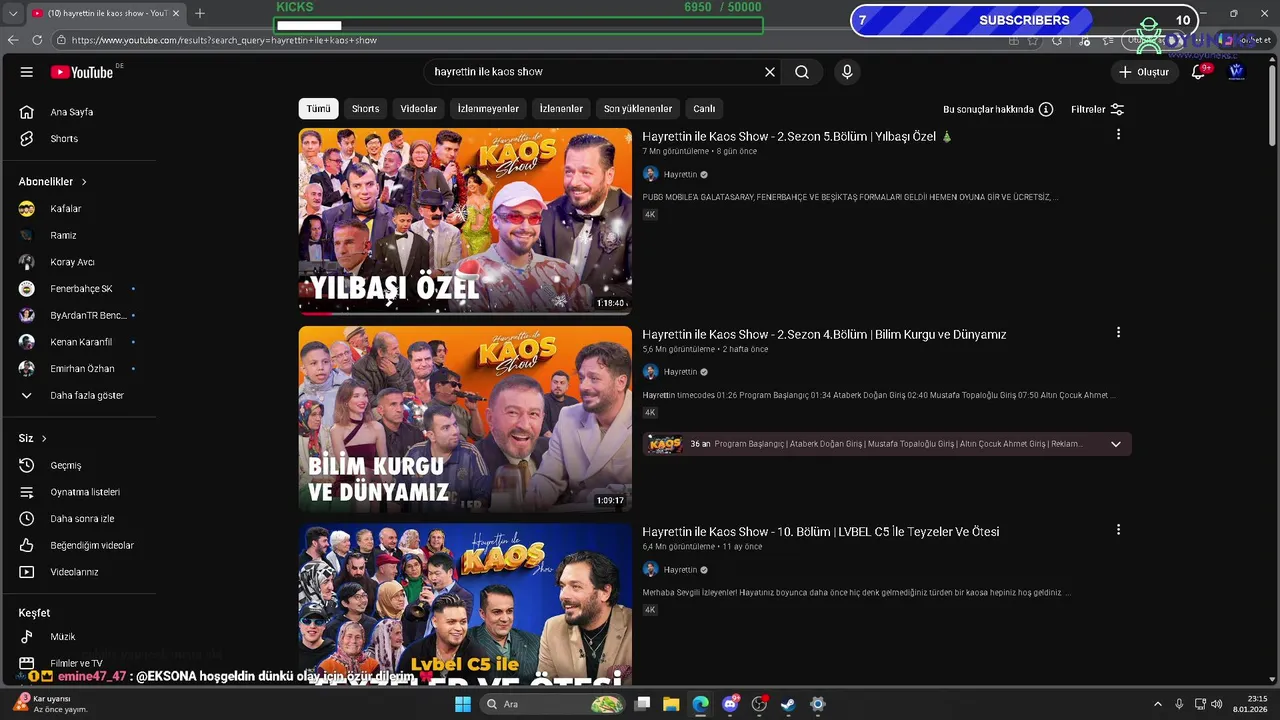Screen dimensions: 1280x720
Task: Open the Siz section chevron
Action: click(x=44, y=439)
